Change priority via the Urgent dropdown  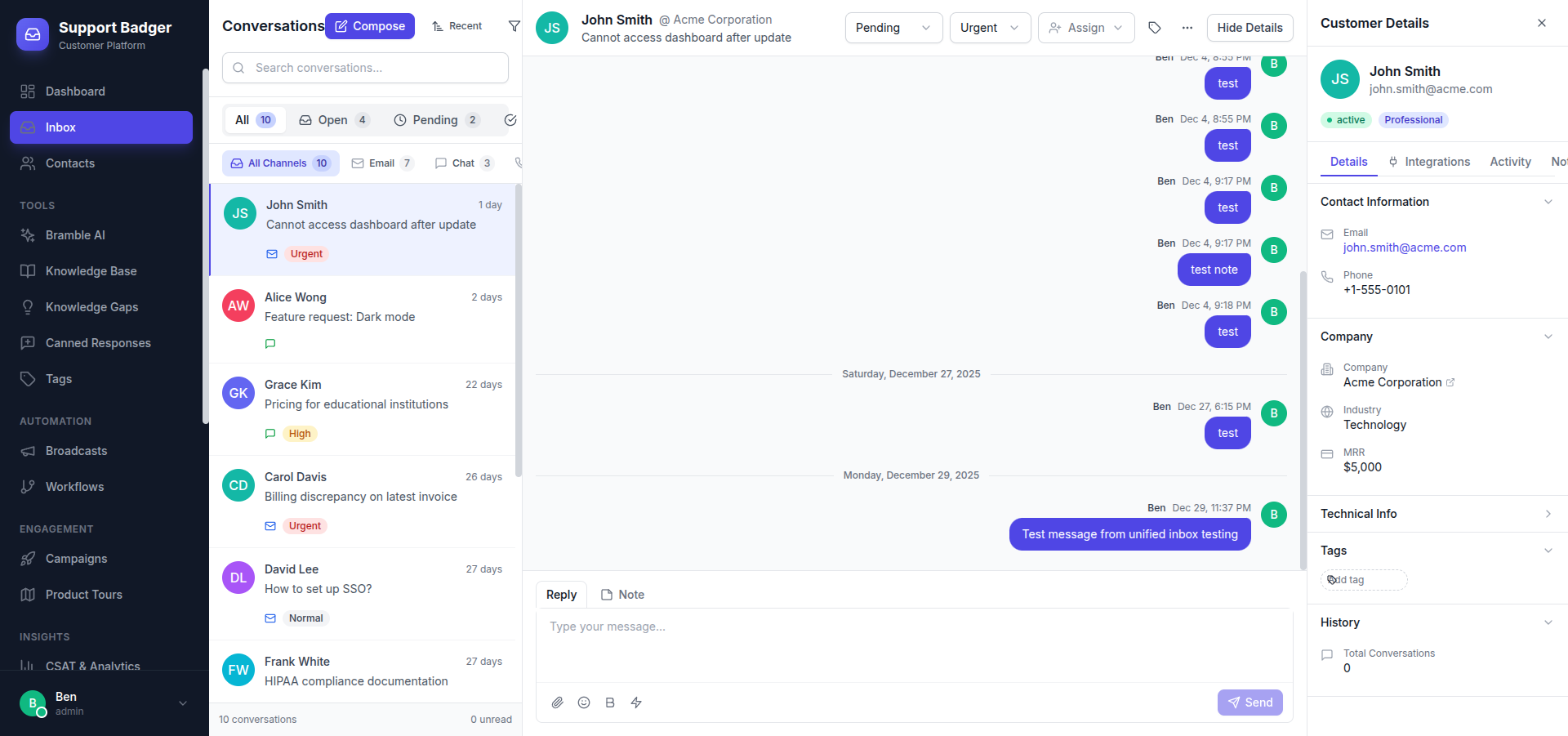click(x=990, y=27)
